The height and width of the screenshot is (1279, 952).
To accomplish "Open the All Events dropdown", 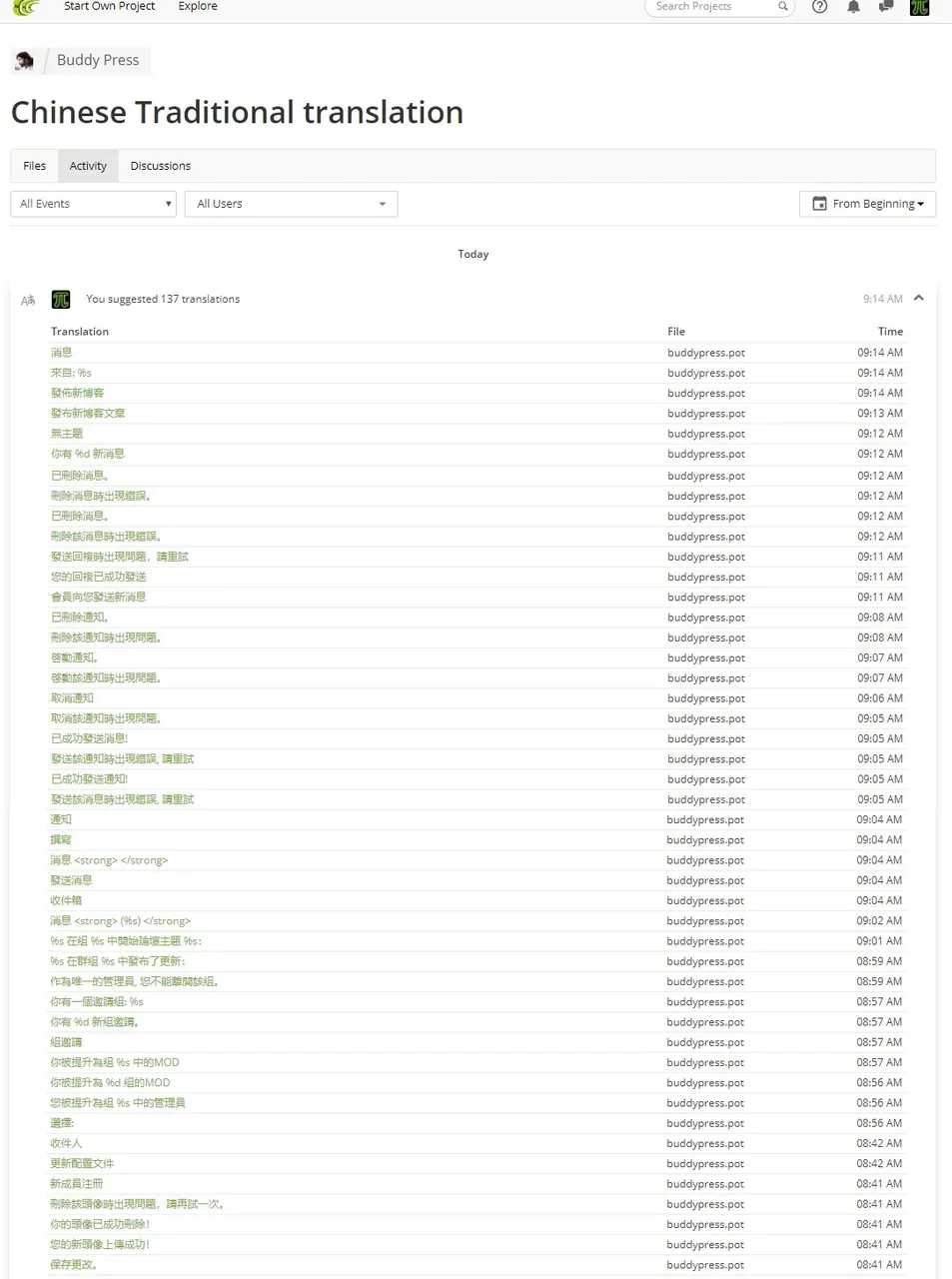I will coord(94,204).
